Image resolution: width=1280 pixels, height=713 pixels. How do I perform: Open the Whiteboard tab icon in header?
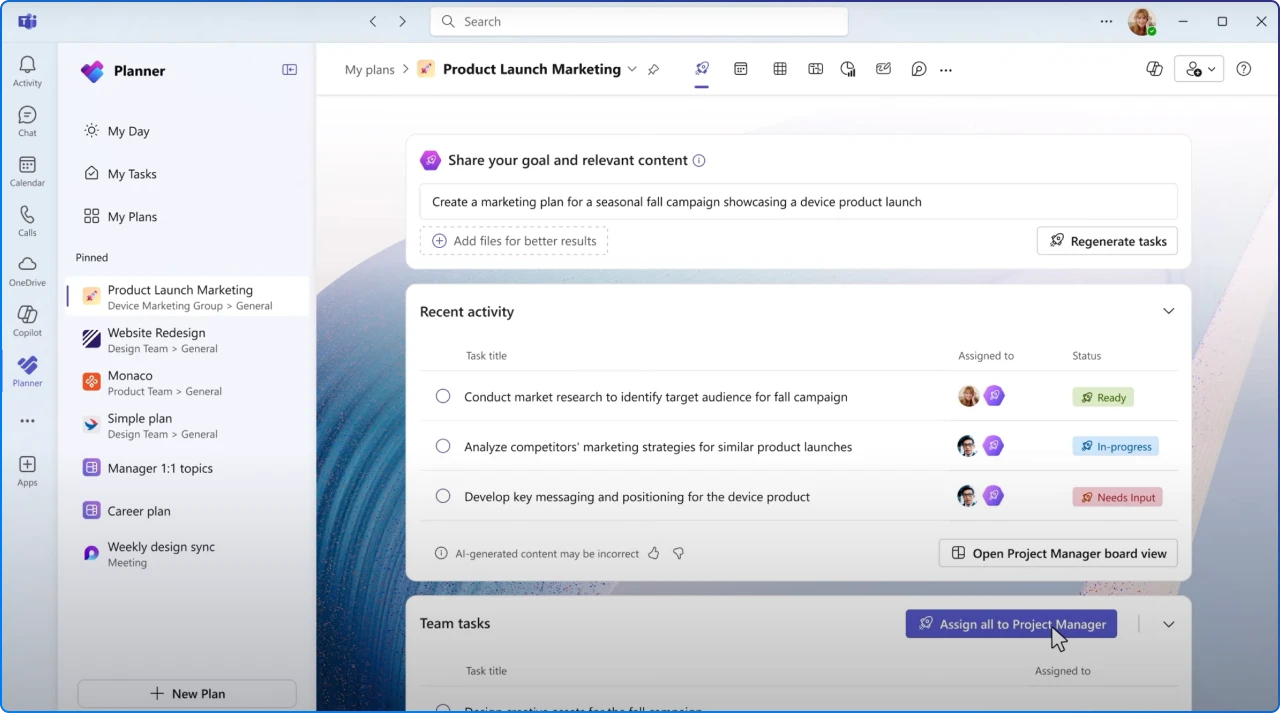point(883,69)
